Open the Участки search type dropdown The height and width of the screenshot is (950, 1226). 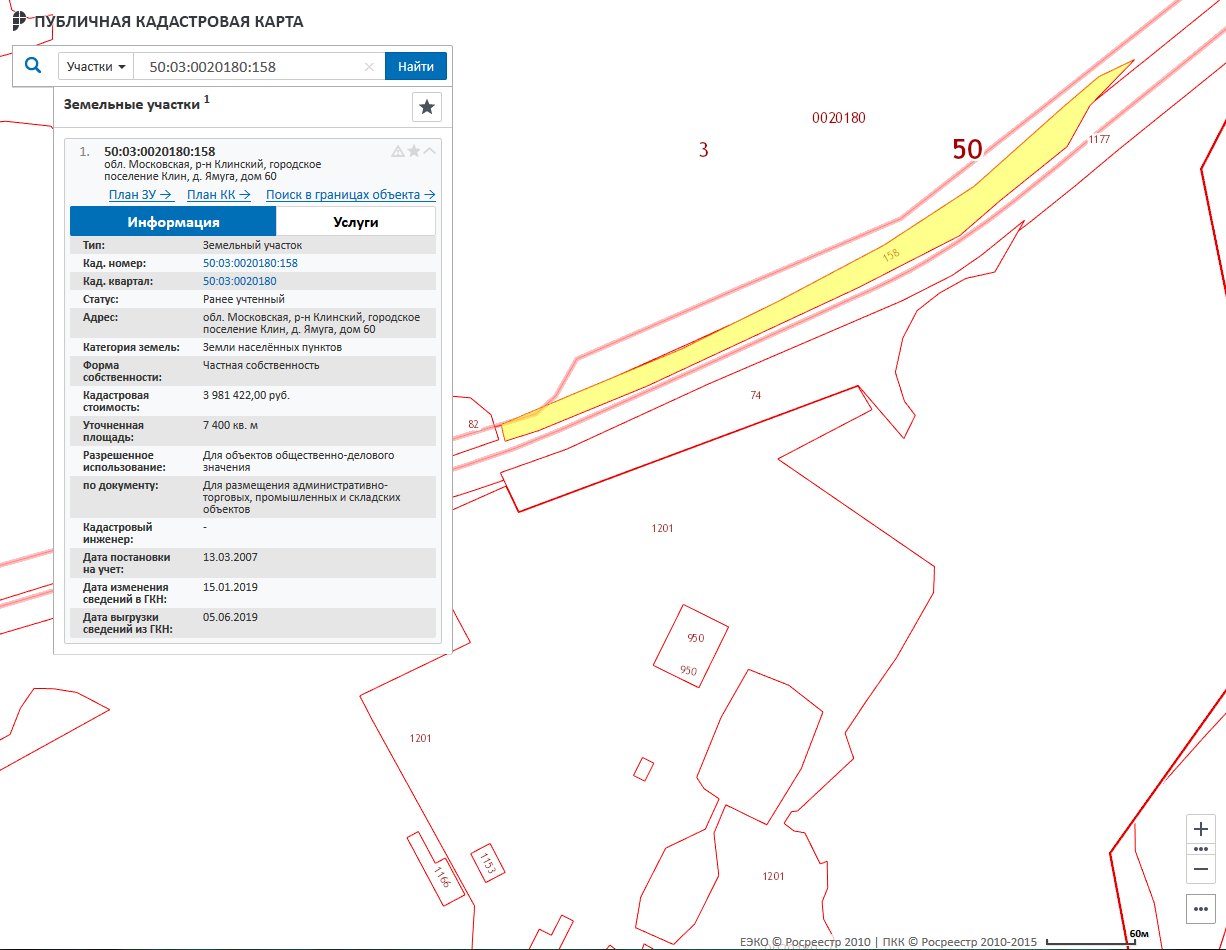click(96, 67)
